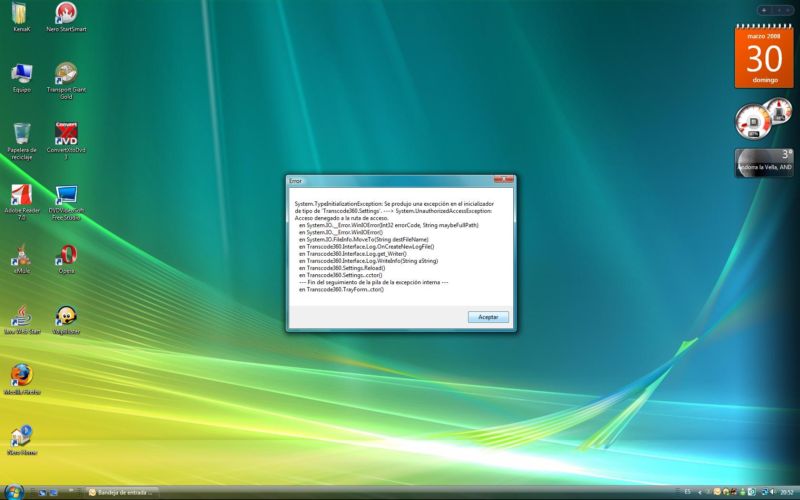Open the Windows Start orb
The height and width of the screenshot is (500, 800).
(x=14, y=493)
